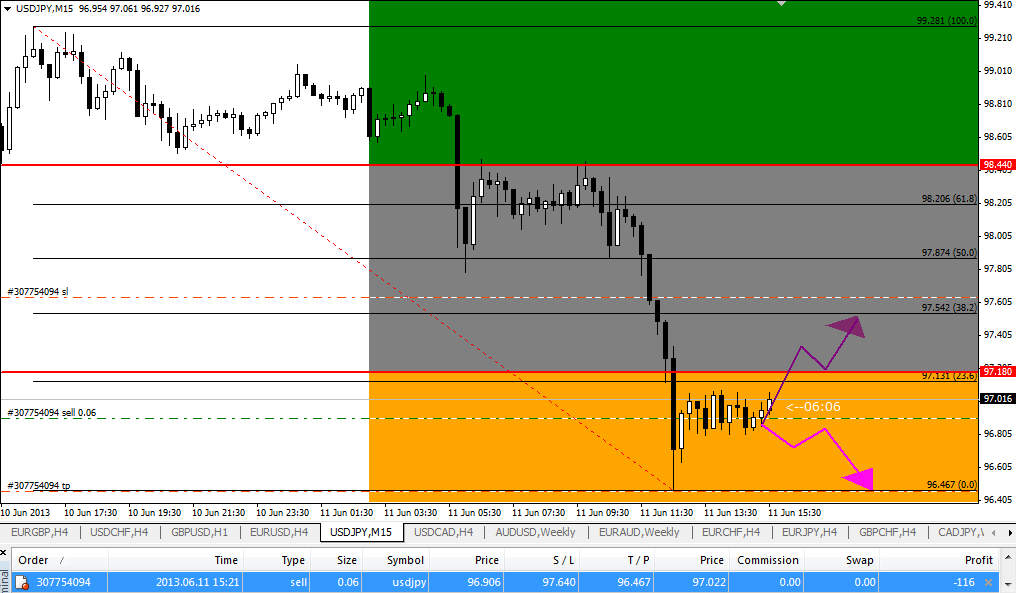Click the red 98.440 price tag

tap(997, 164)
